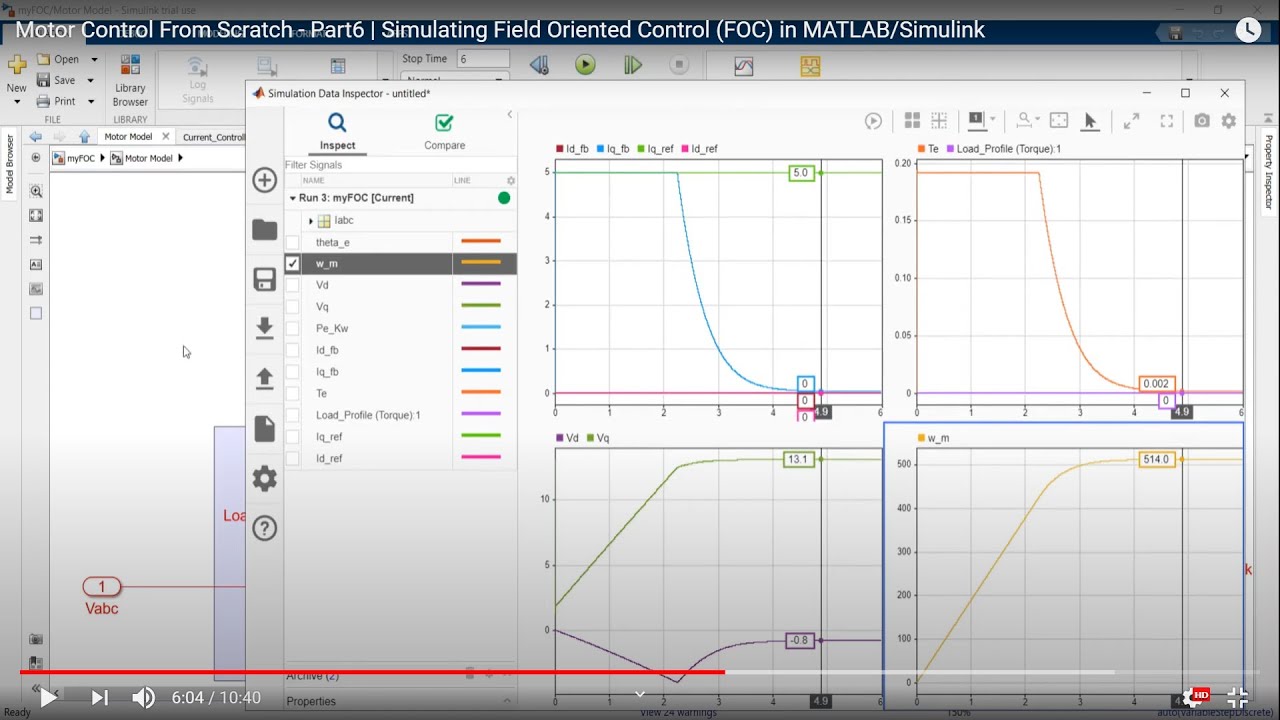The image size is (1280, 720).
Task: Check the Vd signal checkbox
Action: click(x=292, y=285)
